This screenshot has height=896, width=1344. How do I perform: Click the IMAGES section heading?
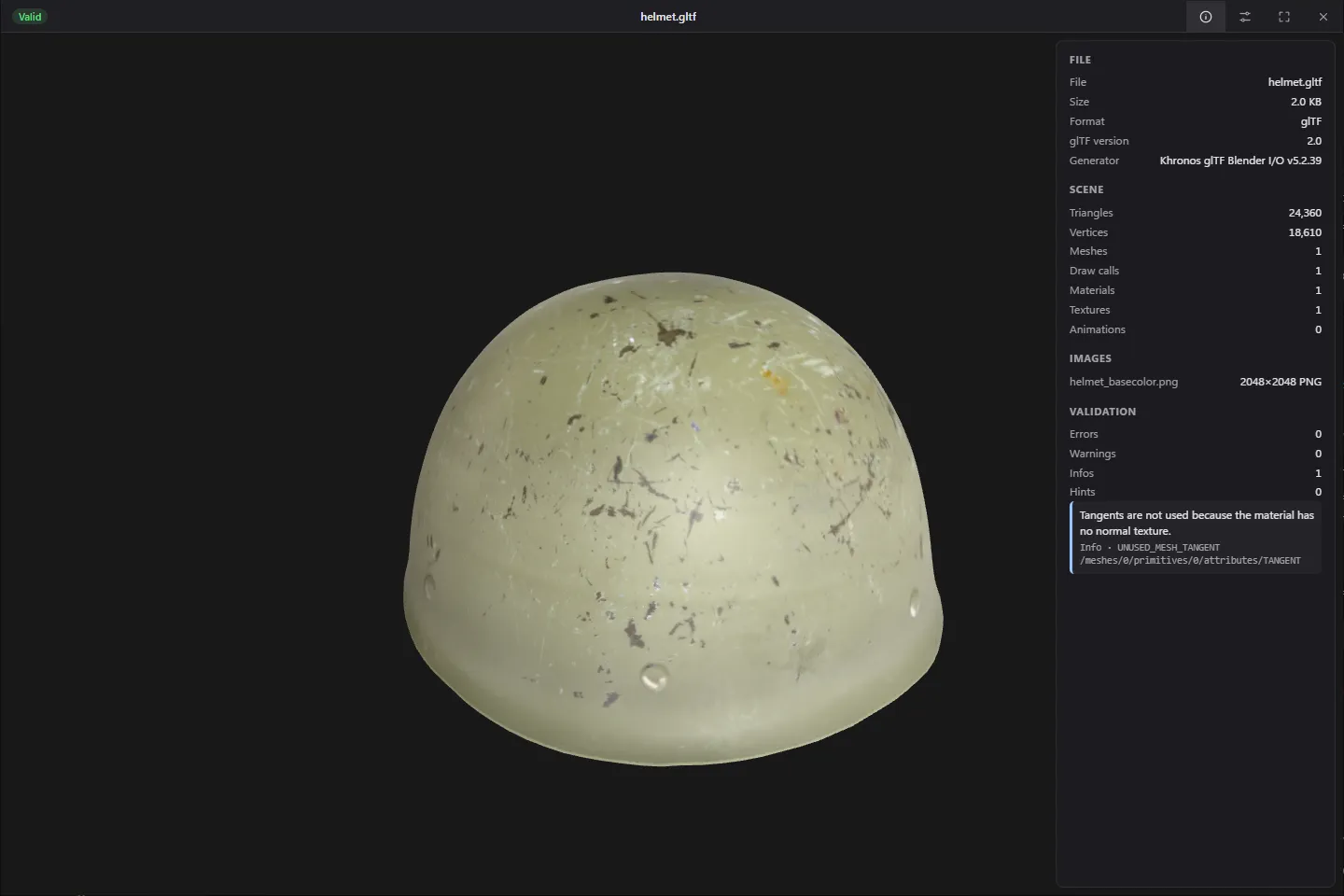1090,358
